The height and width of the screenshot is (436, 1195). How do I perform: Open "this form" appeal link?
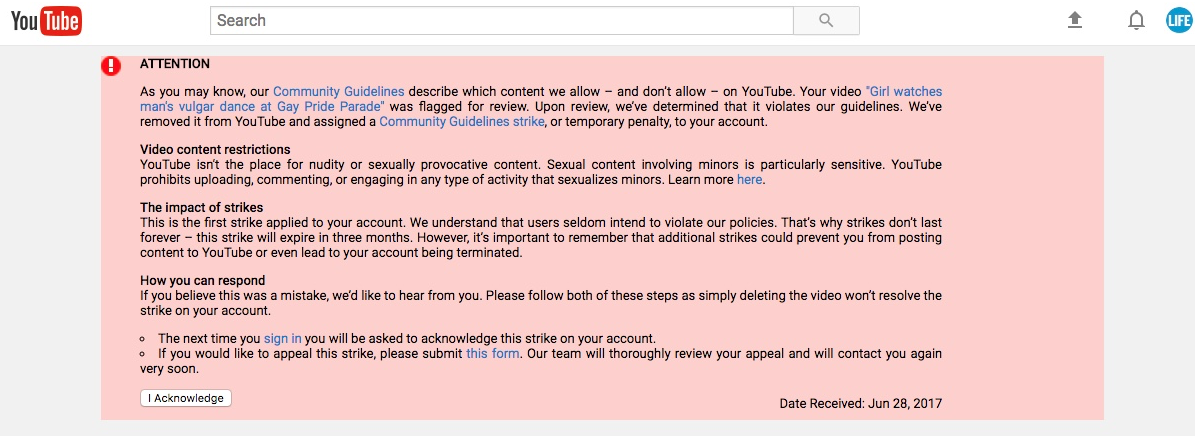(x=492, y=354)
